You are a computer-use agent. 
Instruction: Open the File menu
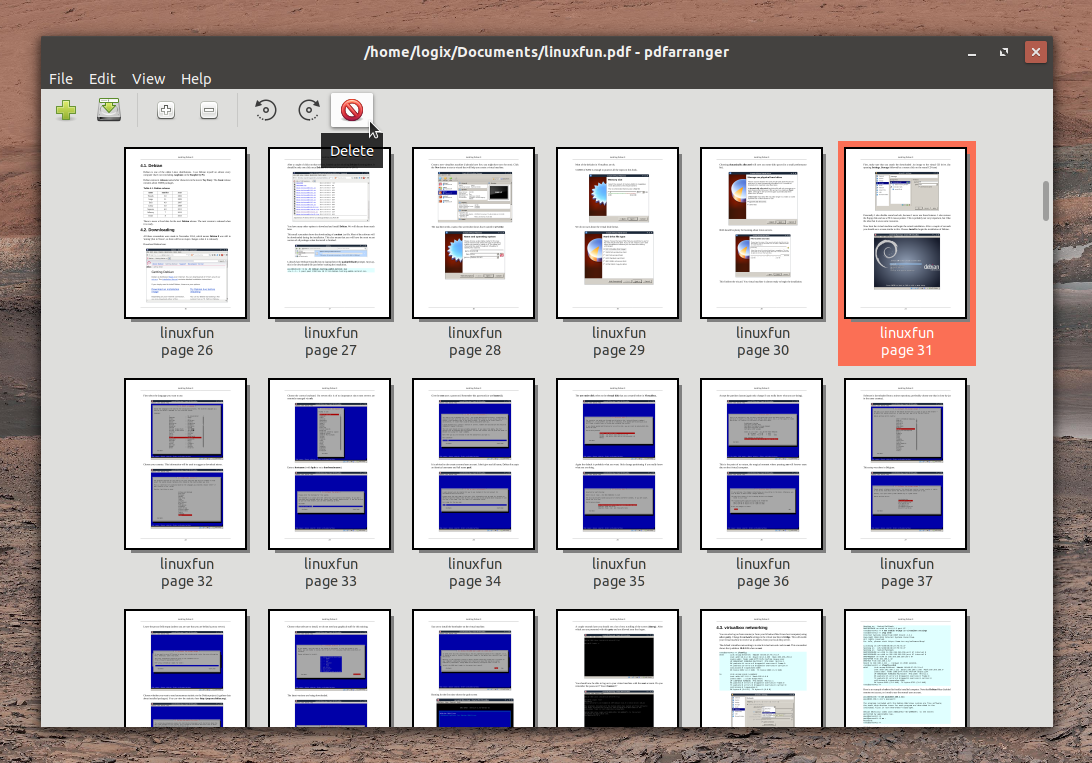[61, 79]
